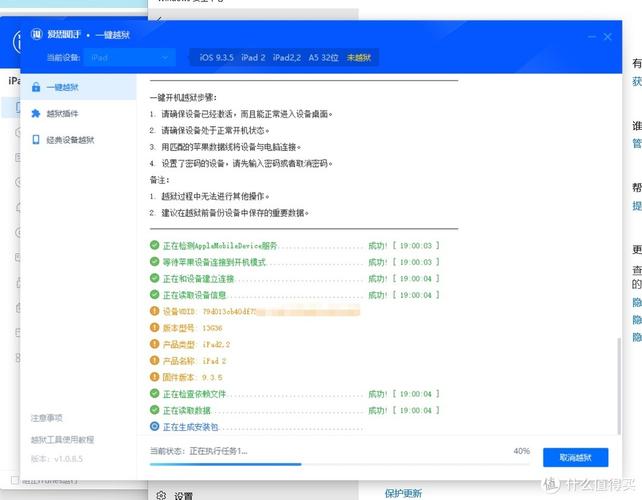
Task: Click the lock icon beside 一键越狱
Action: (x=36, y=87)
